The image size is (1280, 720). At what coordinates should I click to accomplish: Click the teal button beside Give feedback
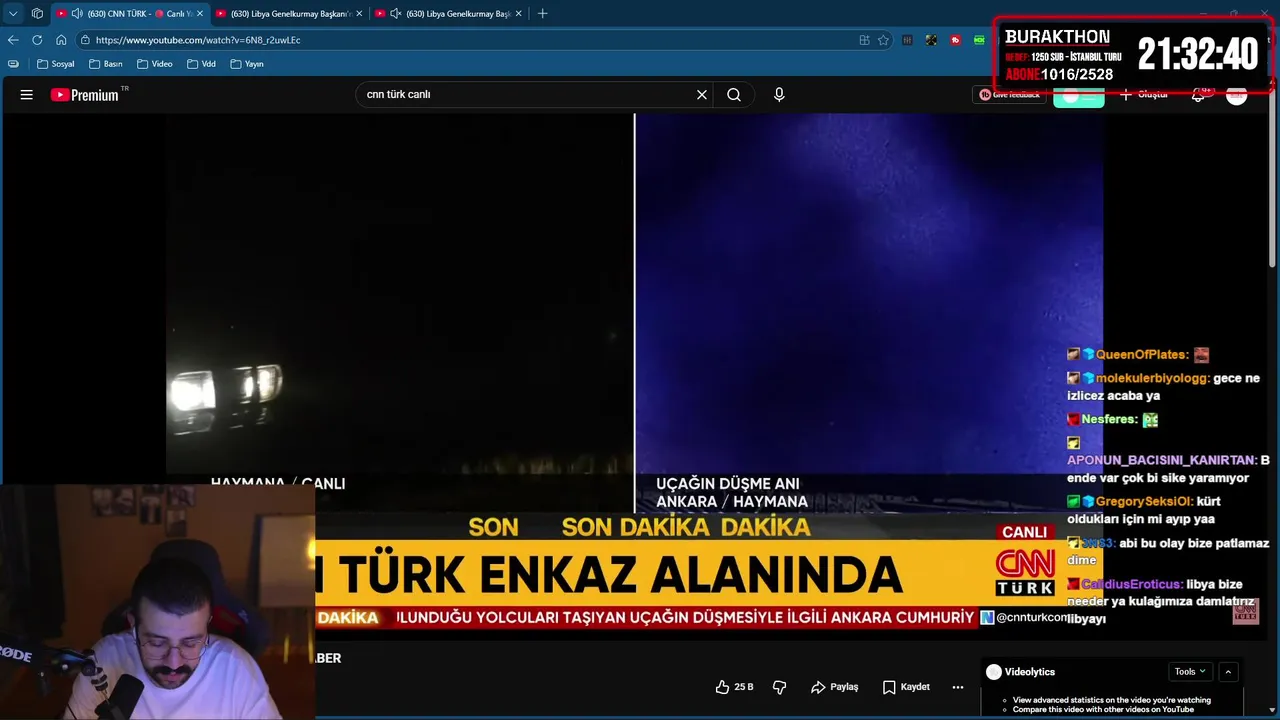[x=1079, y=97]
